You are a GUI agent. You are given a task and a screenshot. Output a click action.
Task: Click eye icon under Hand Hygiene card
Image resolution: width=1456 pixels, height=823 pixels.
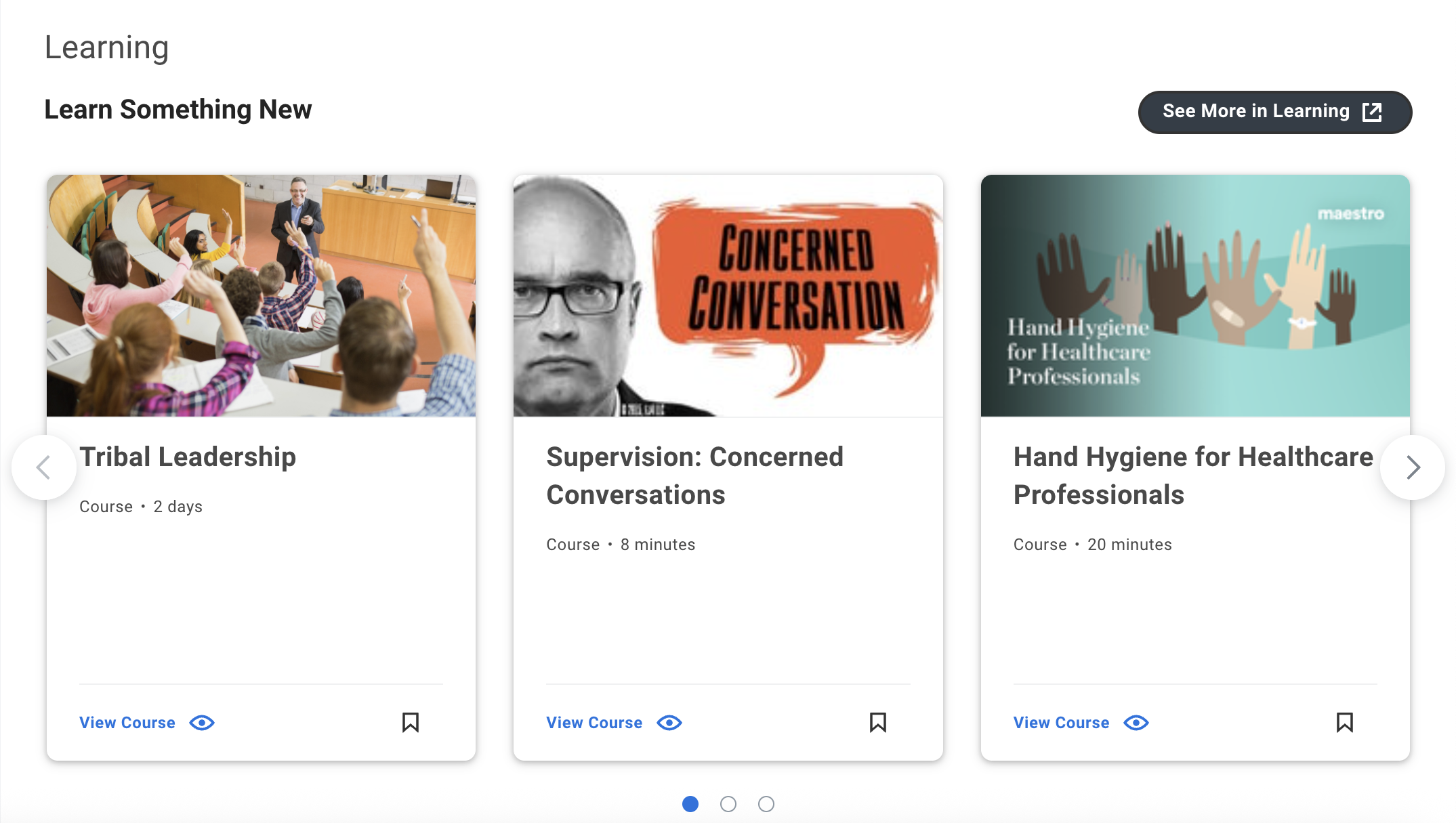click(1136, 723)
